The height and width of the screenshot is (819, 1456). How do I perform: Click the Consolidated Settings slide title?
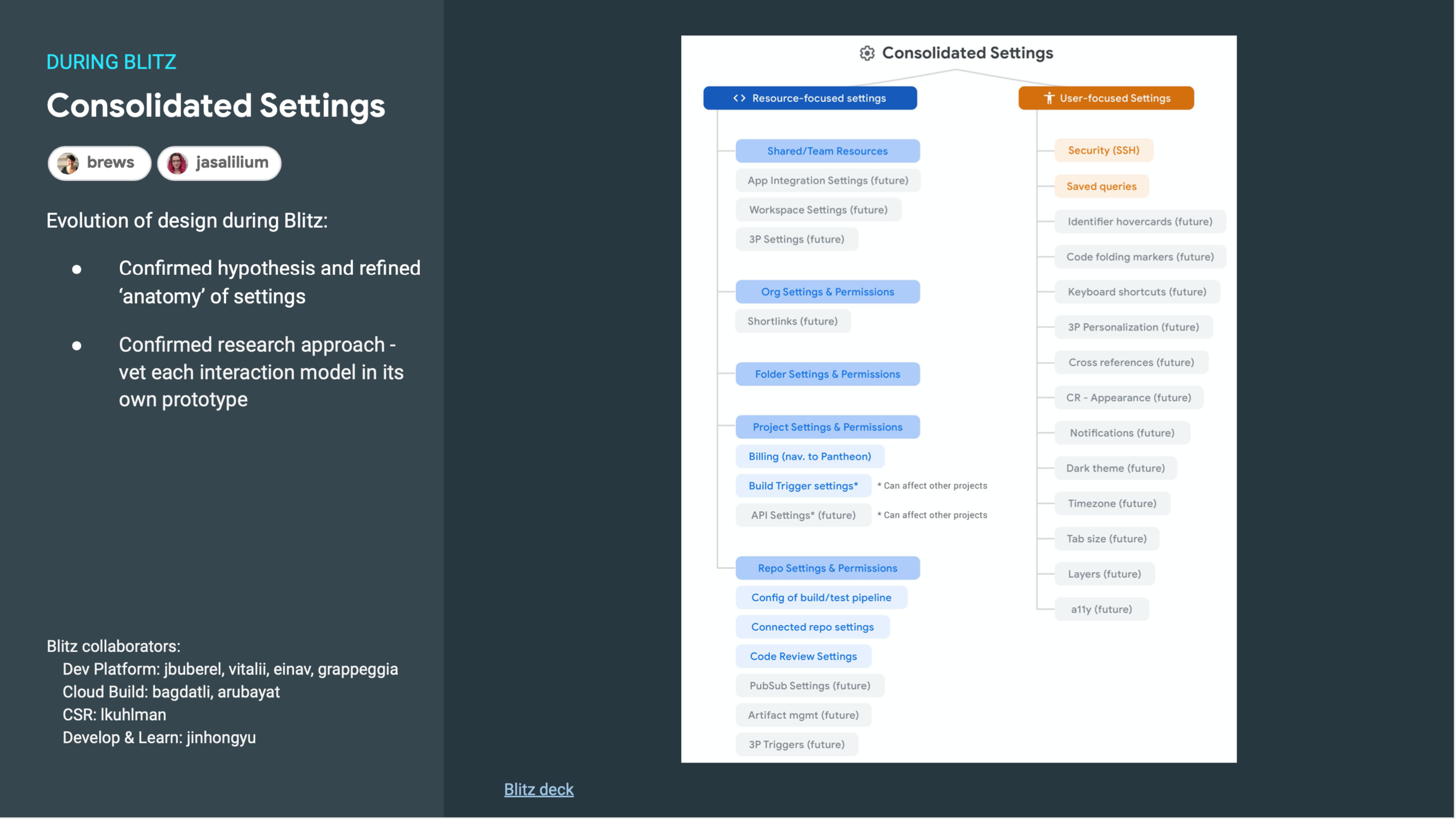pyautogui.click(x=215, y=105)
